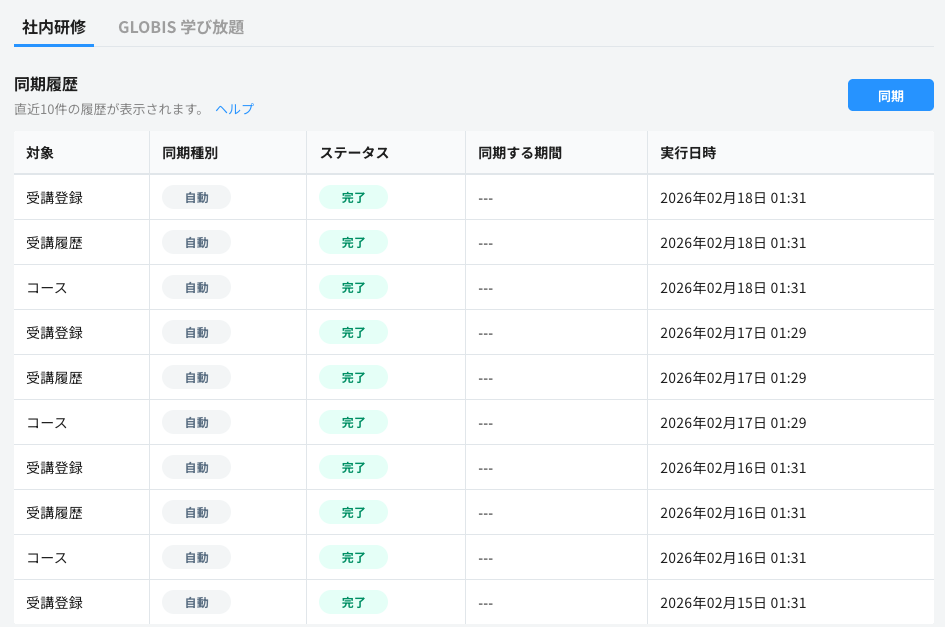
Task: Select the 受講登録 cell dated 02月18日
Action: point(54,198)
